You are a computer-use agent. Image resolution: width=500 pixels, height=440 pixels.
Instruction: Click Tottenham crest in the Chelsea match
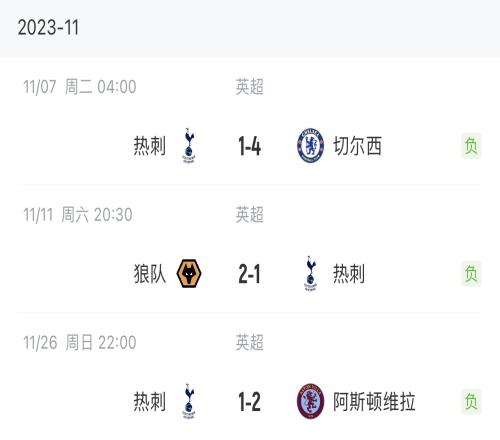(189, 146)
